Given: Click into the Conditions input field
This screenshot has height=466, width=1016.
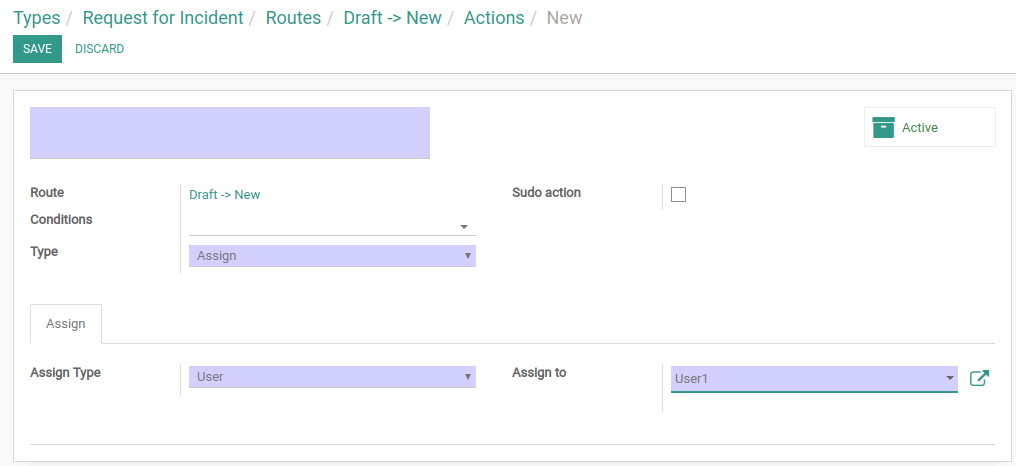Looking at the screenshot, I should click(323, 226).
